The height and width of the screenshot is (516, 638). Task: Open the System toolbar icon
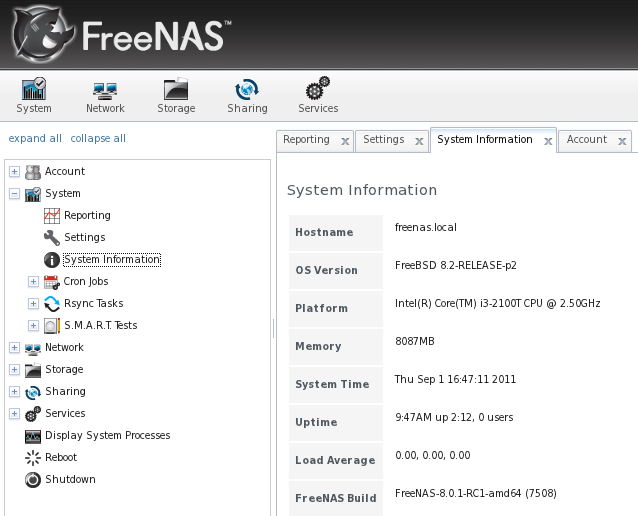(x=34, y=89)
